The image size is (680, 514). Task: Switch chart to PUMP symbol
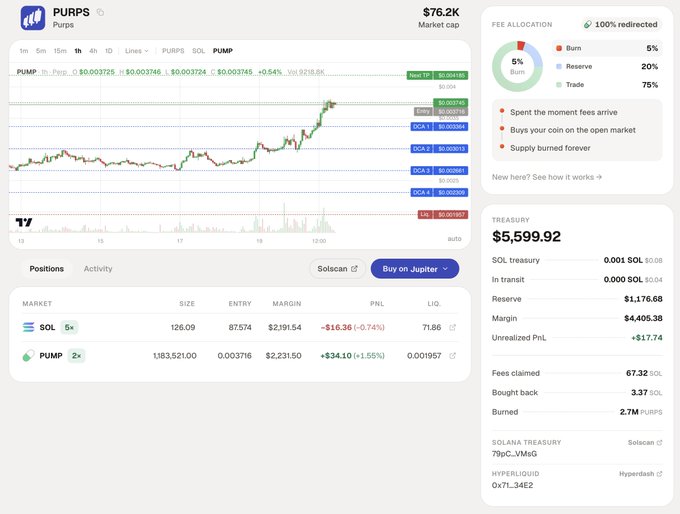[x=223, y=51]
